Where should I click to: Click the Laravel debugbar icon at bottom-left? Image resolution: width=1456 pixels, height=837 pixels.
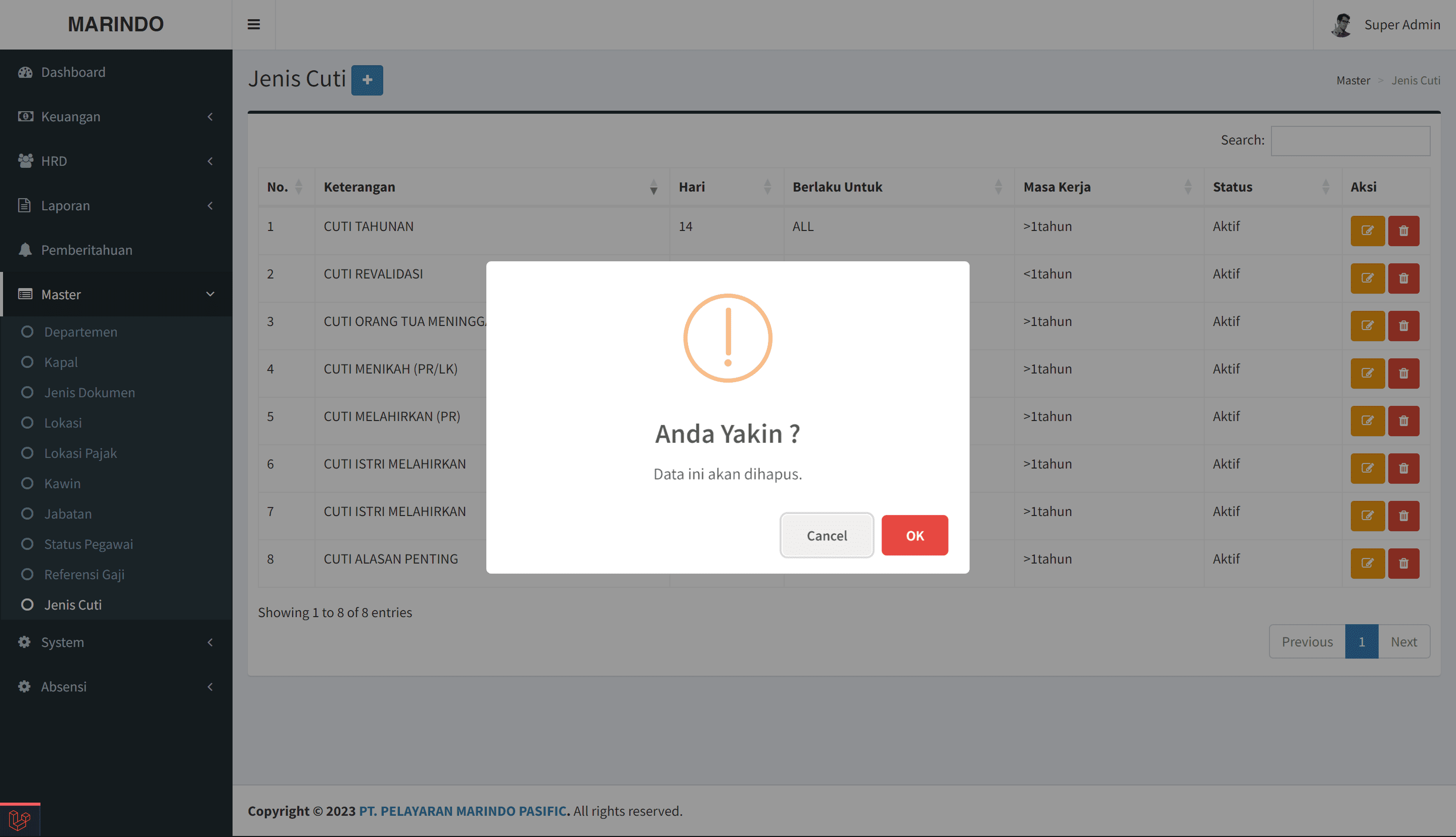pos(20,820)
